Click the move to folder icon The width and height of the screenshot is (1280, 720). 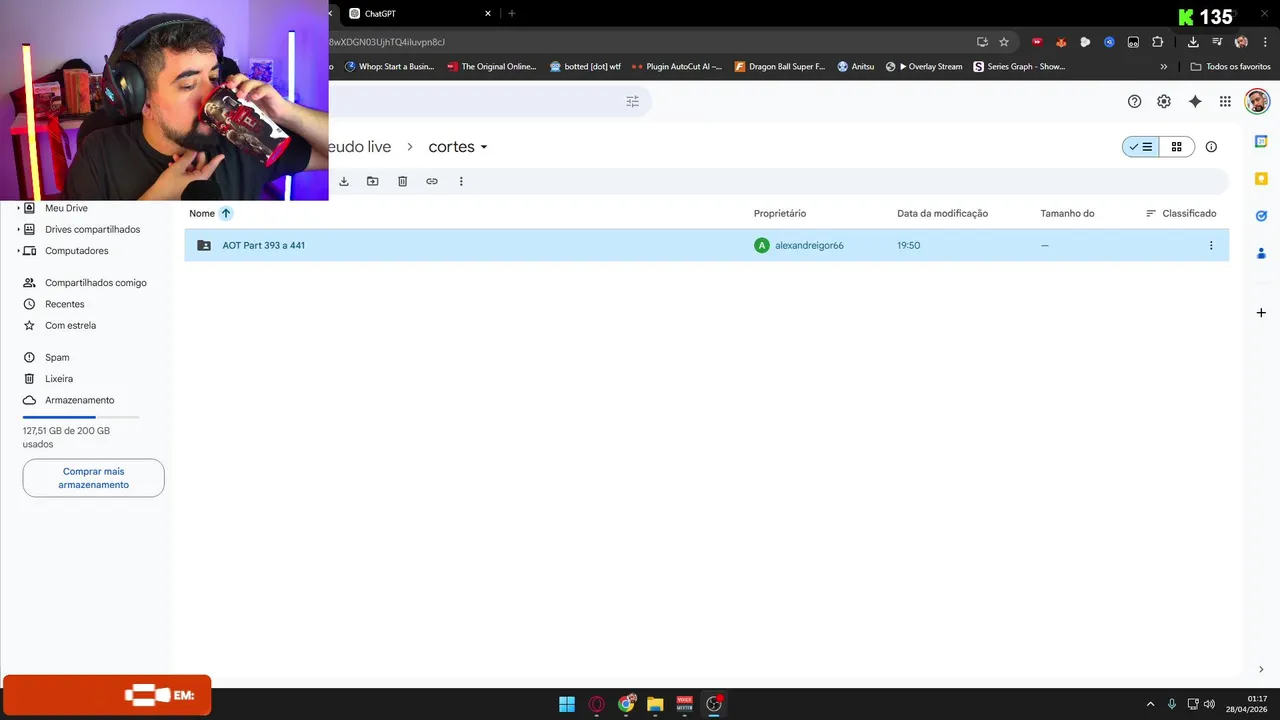click(x=373, y=181)
